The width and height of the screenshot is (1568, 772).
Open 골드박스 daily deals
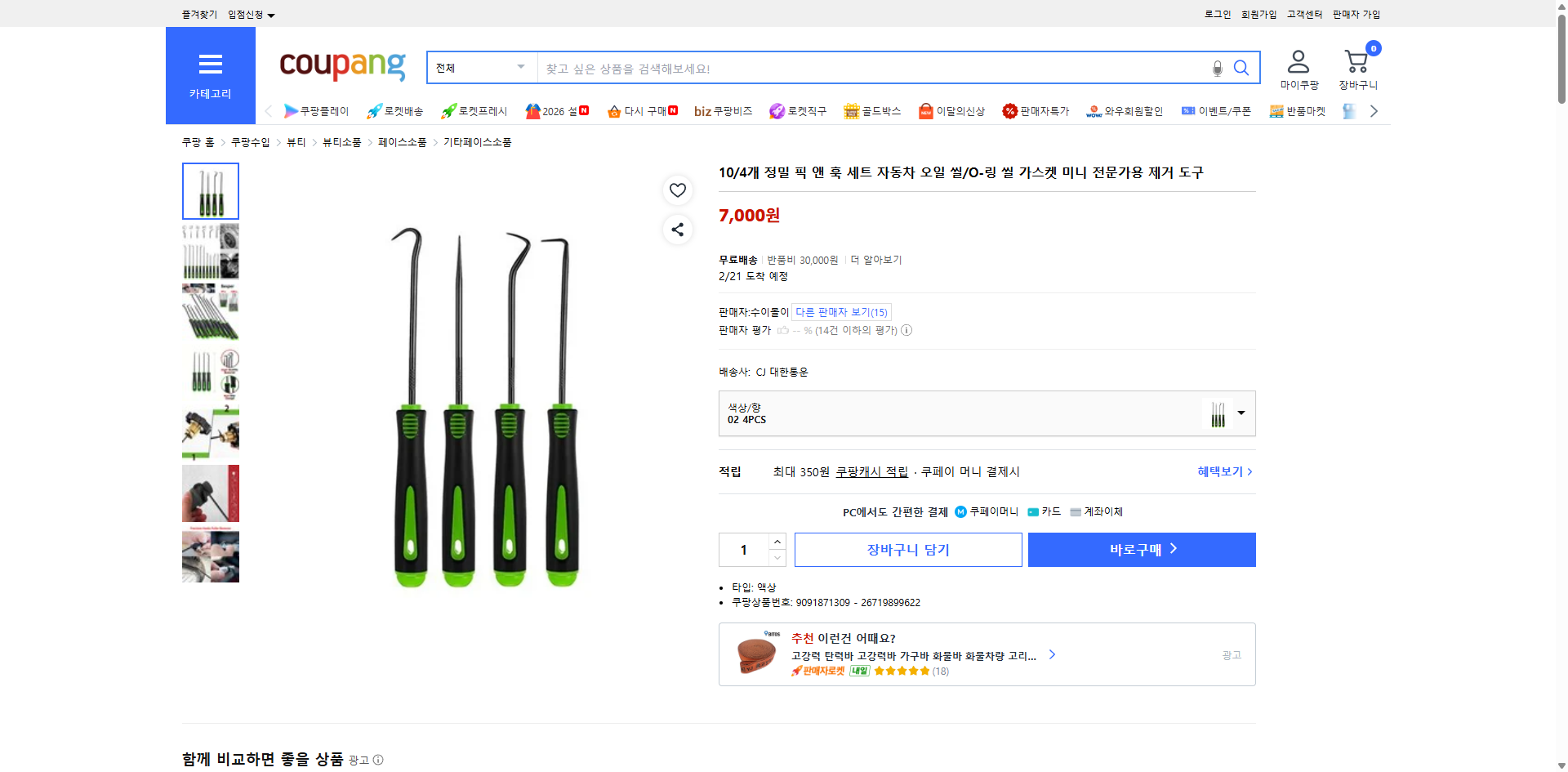tap(871, 111)
